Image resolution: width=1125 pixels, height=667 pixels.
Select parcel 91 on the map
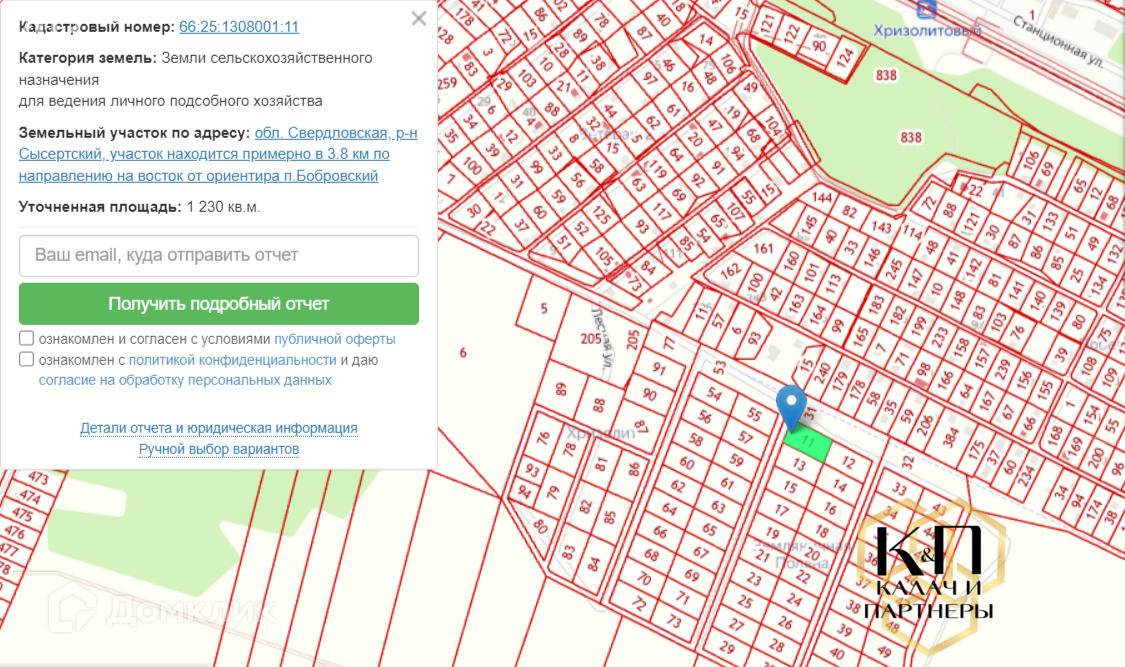(659, 369)
